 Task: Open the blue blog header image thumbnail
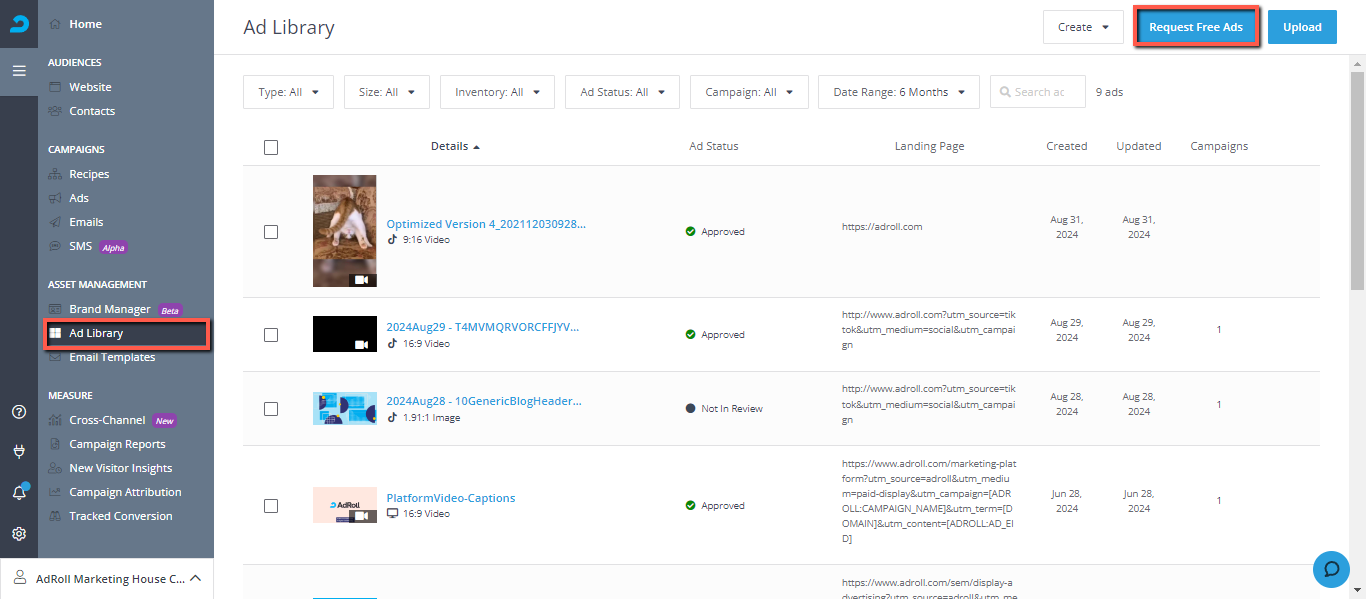coord(345,408)
